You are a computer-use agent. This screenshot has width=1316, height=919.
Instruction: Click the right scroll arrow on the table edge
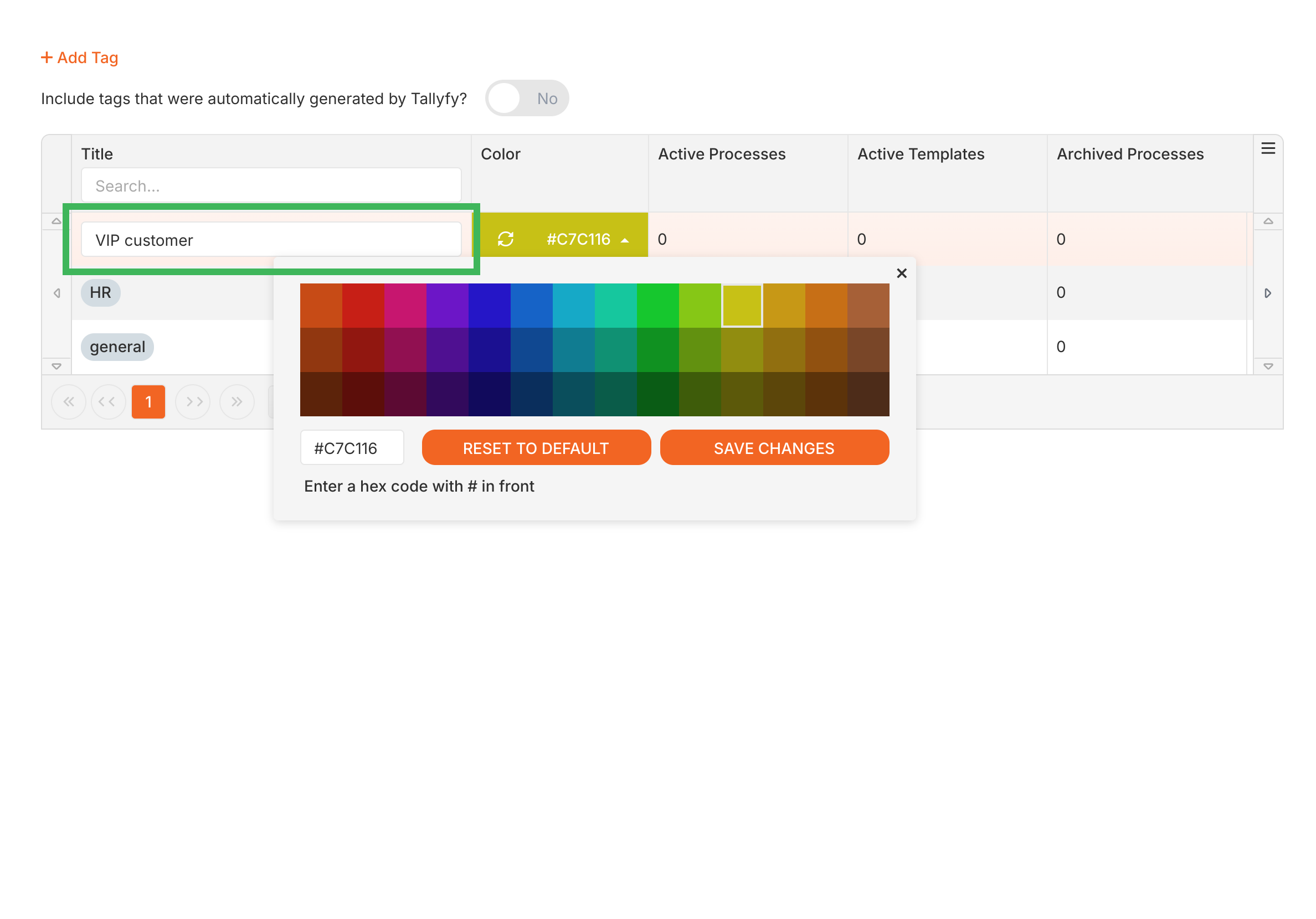(x=1268, y=293)
